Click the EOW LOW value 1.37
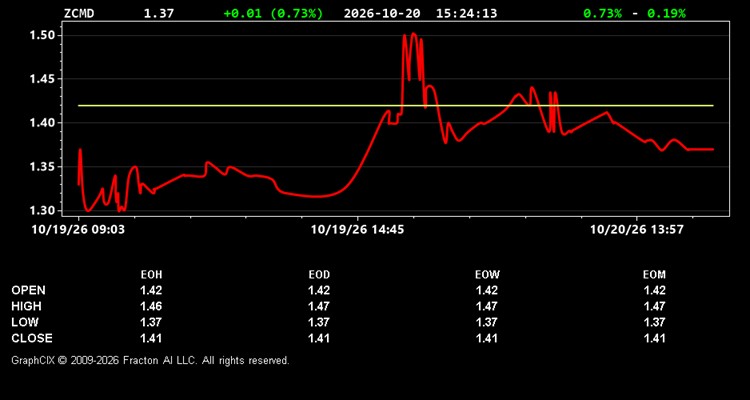 [487, 322]
